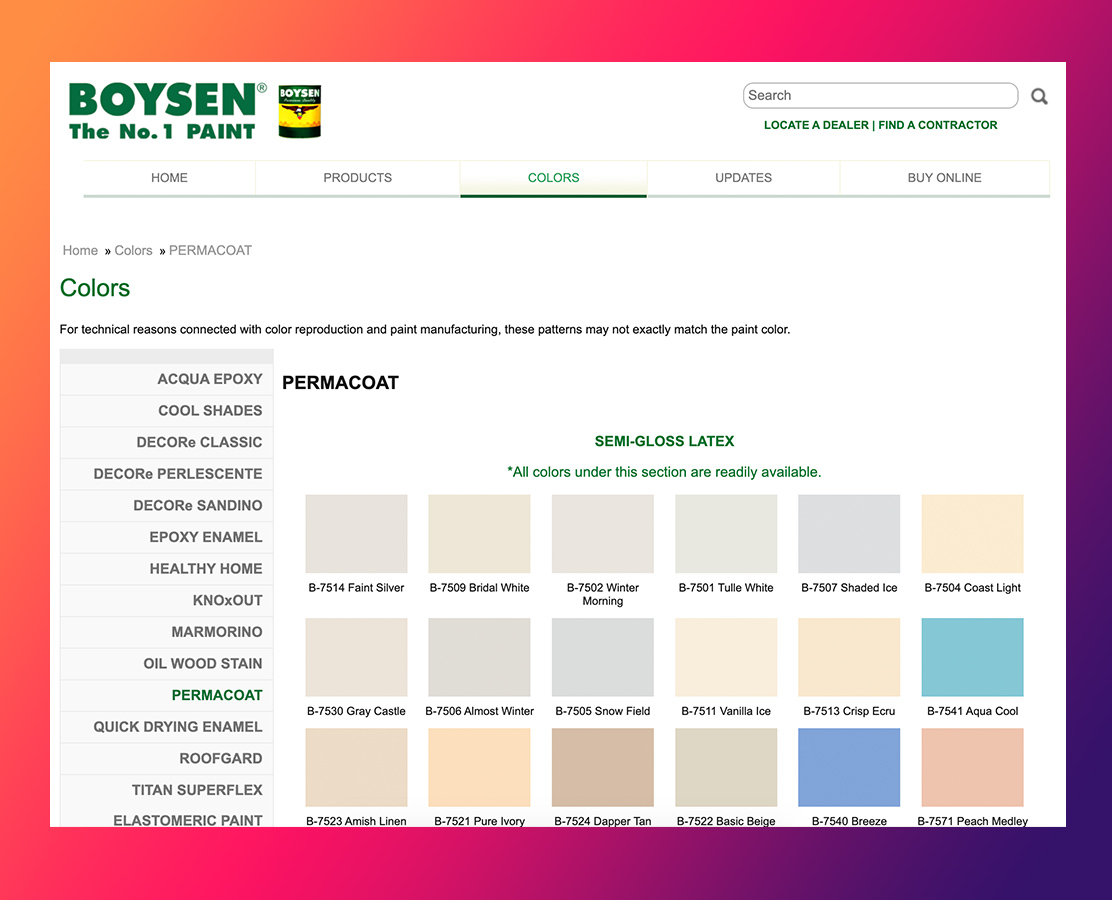1112x900 pixels.
Task: Pick the B-7514 Faint Silver swatch
Action: [x=356, y=533]
